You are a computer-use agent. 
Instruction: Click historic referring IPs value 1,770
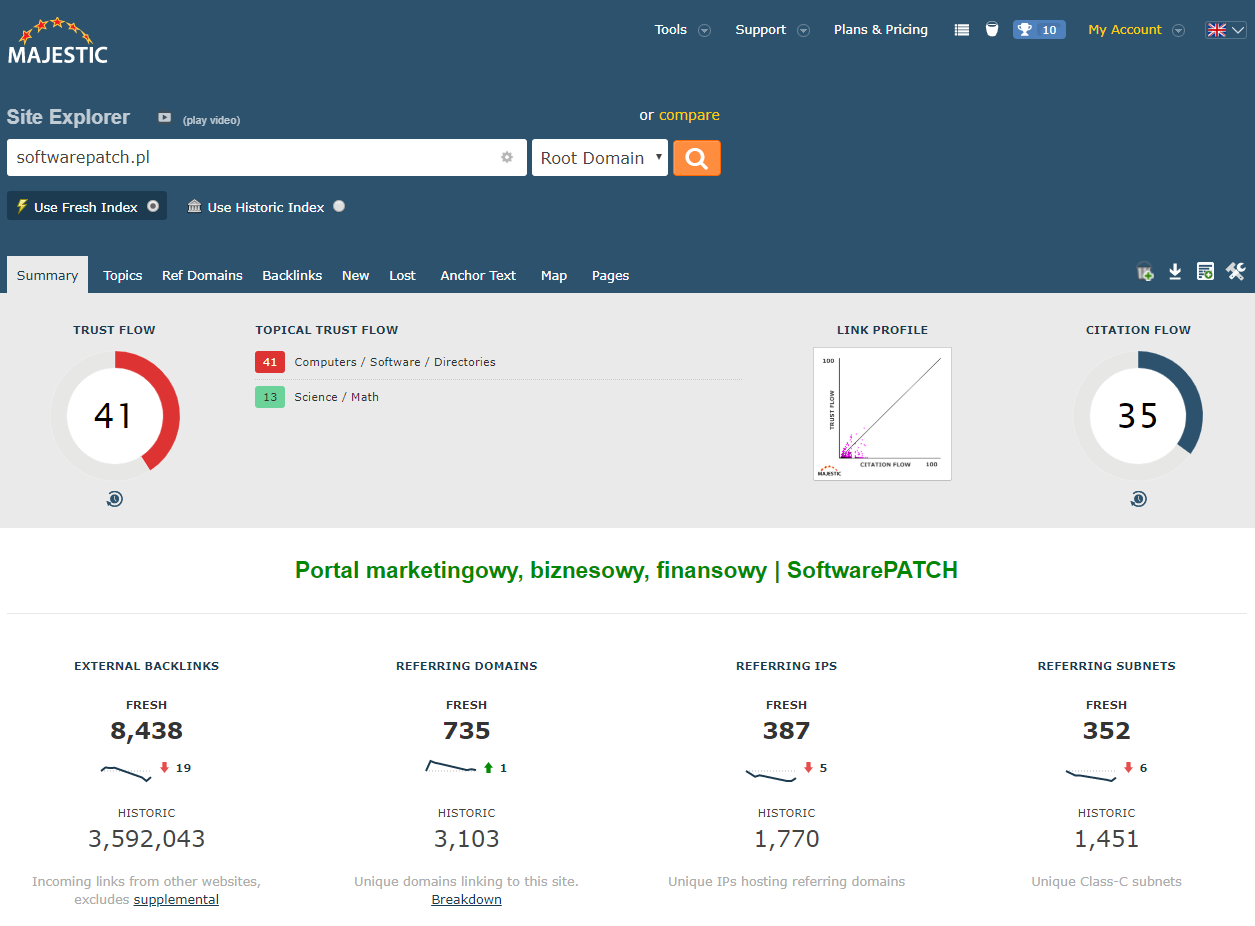click(x=787, y=839)
